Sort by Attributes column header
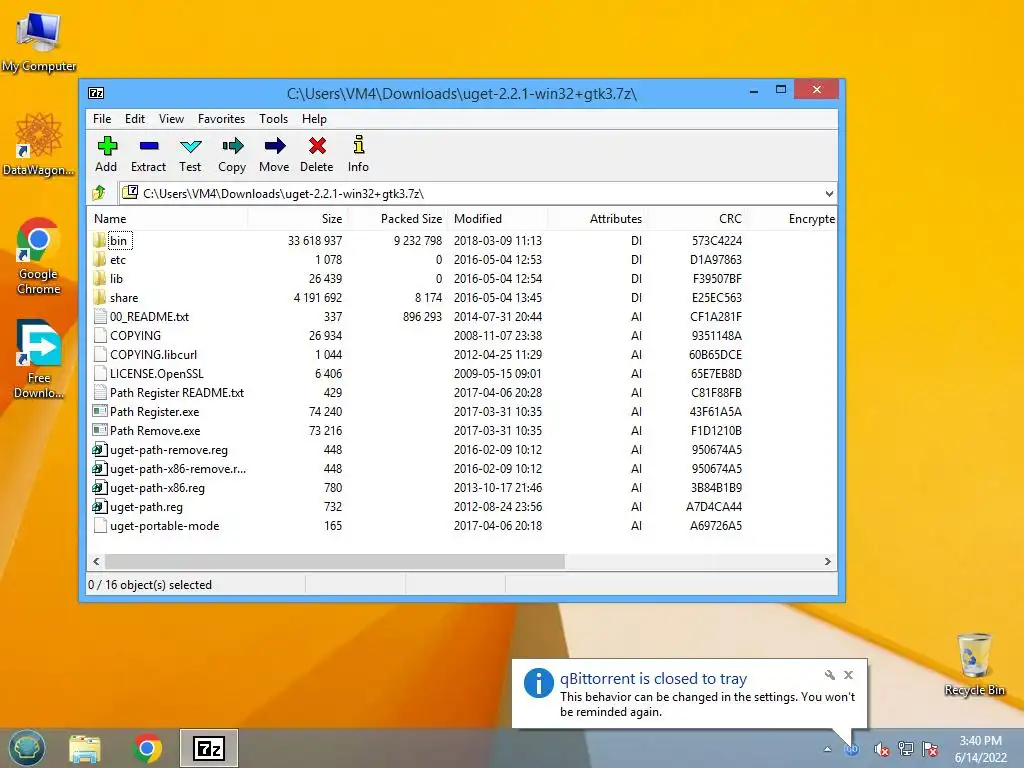 (x=597, y=219)
